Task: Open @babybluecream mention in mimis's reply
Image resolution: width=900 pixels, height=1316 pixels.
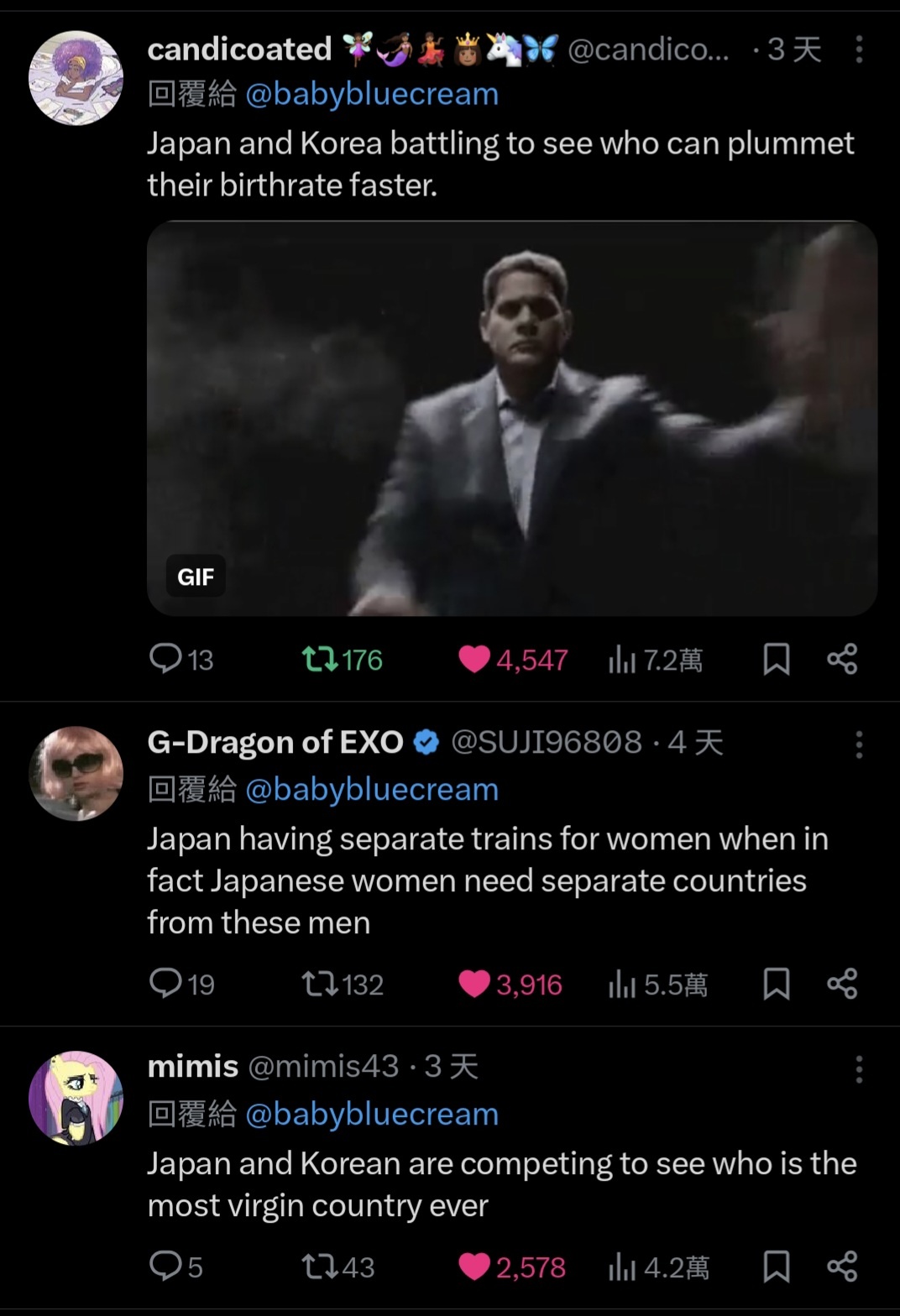Action: [x=372, y=1114]
